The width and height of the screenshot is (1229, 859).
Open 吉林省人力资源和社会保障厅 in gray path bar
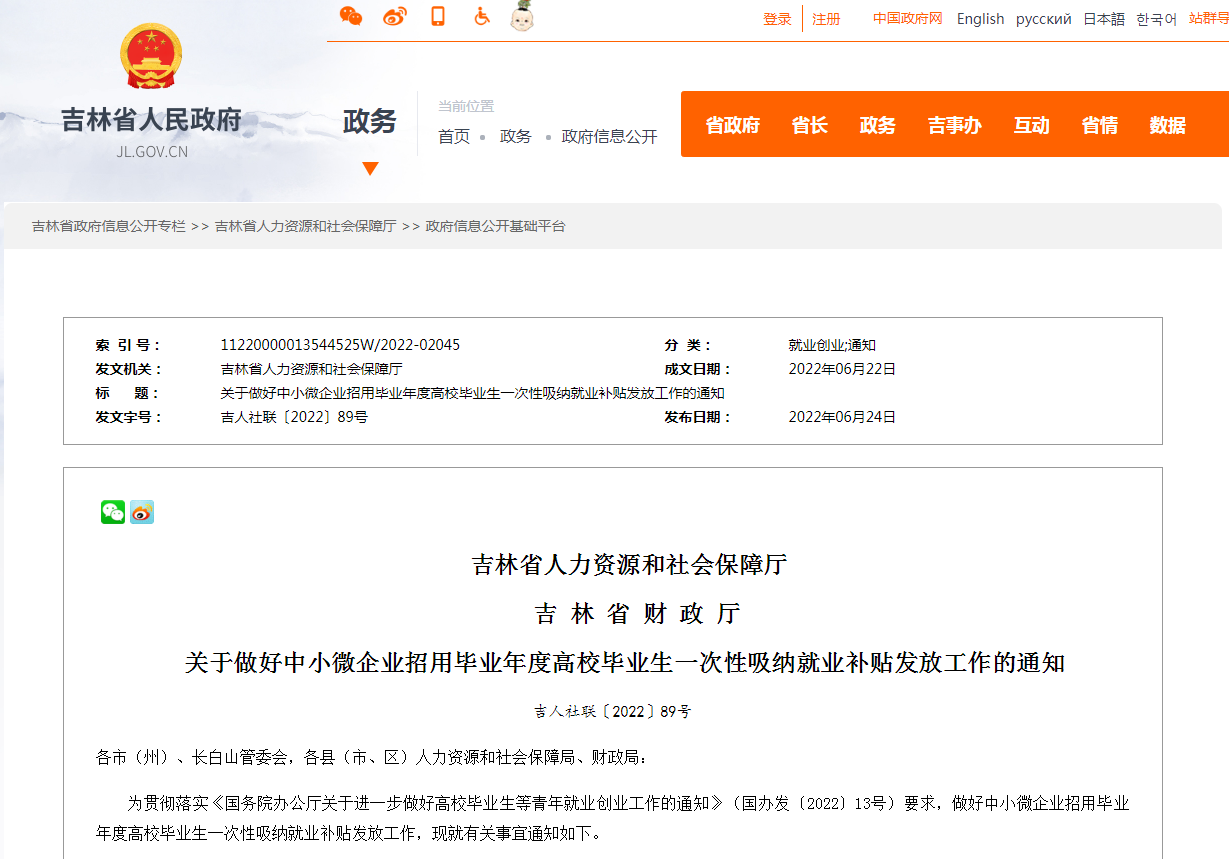pos(305,226)
